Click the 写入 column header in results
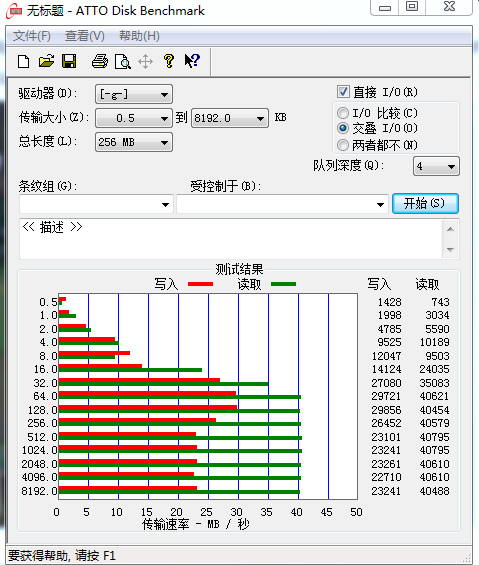Image resolution: width=479 pixels, height=565 pixels. coord(379,284)
